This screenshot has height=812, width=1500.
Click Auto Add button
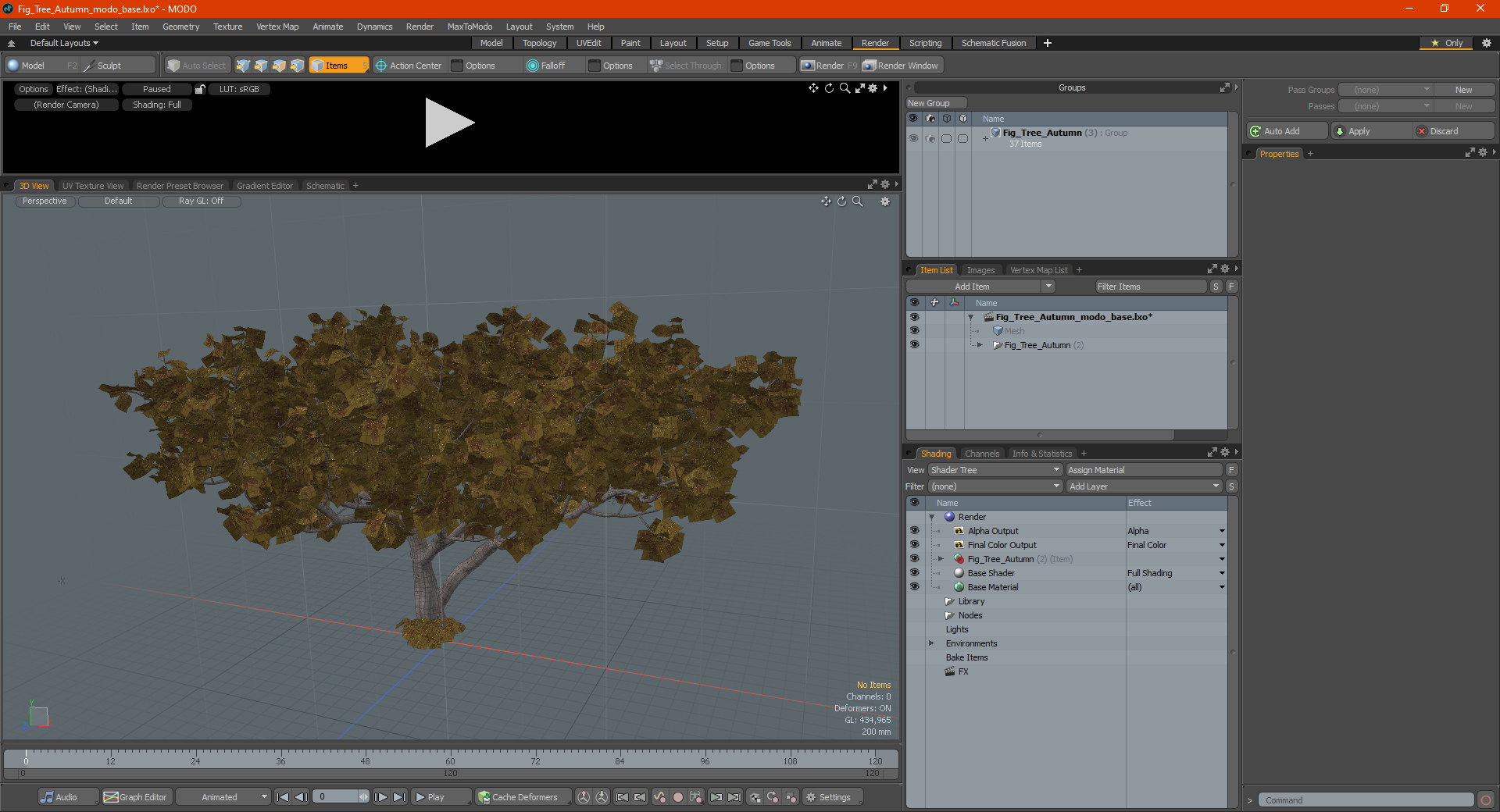[1287, 131]
